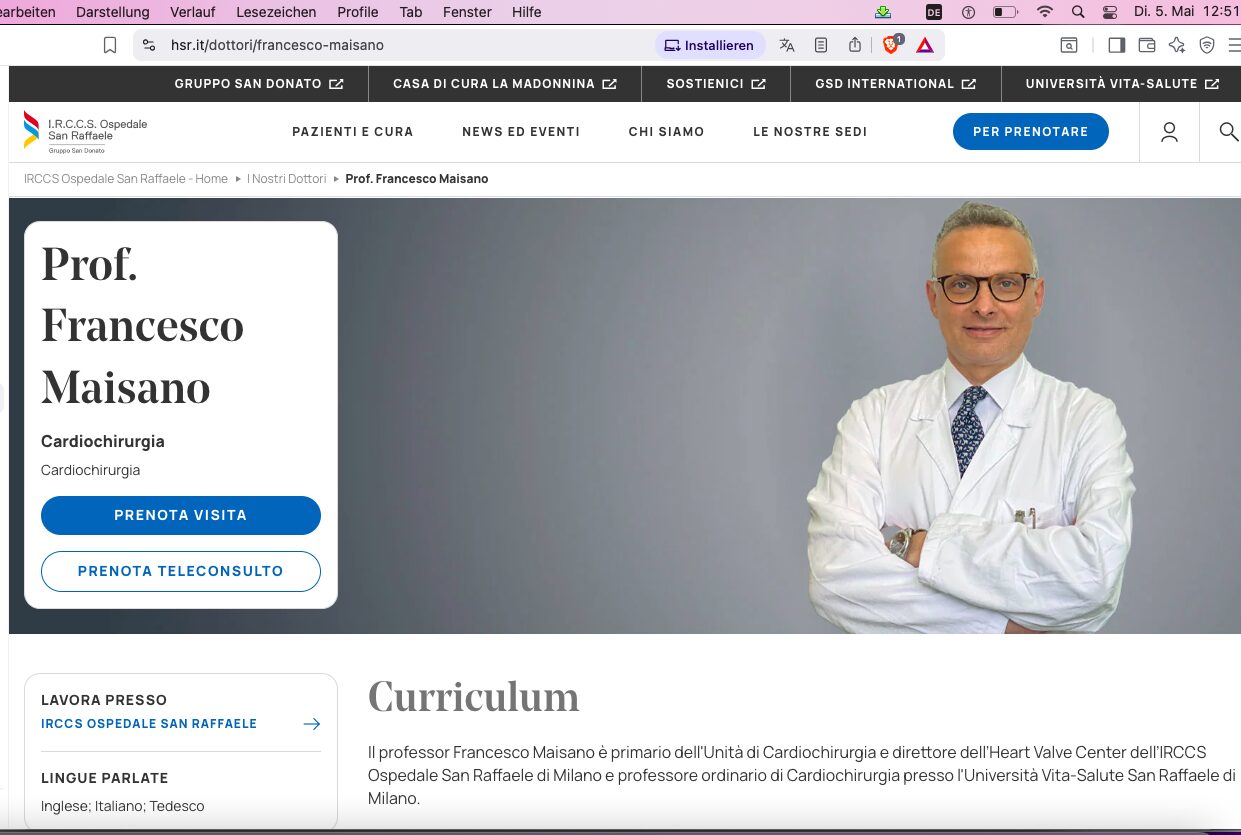Image resolution: width=1241 pixels, height=835 pixels.
Task: Click 'Inglese; Italiano; Tedesco' text
Action: pos(123,806)
